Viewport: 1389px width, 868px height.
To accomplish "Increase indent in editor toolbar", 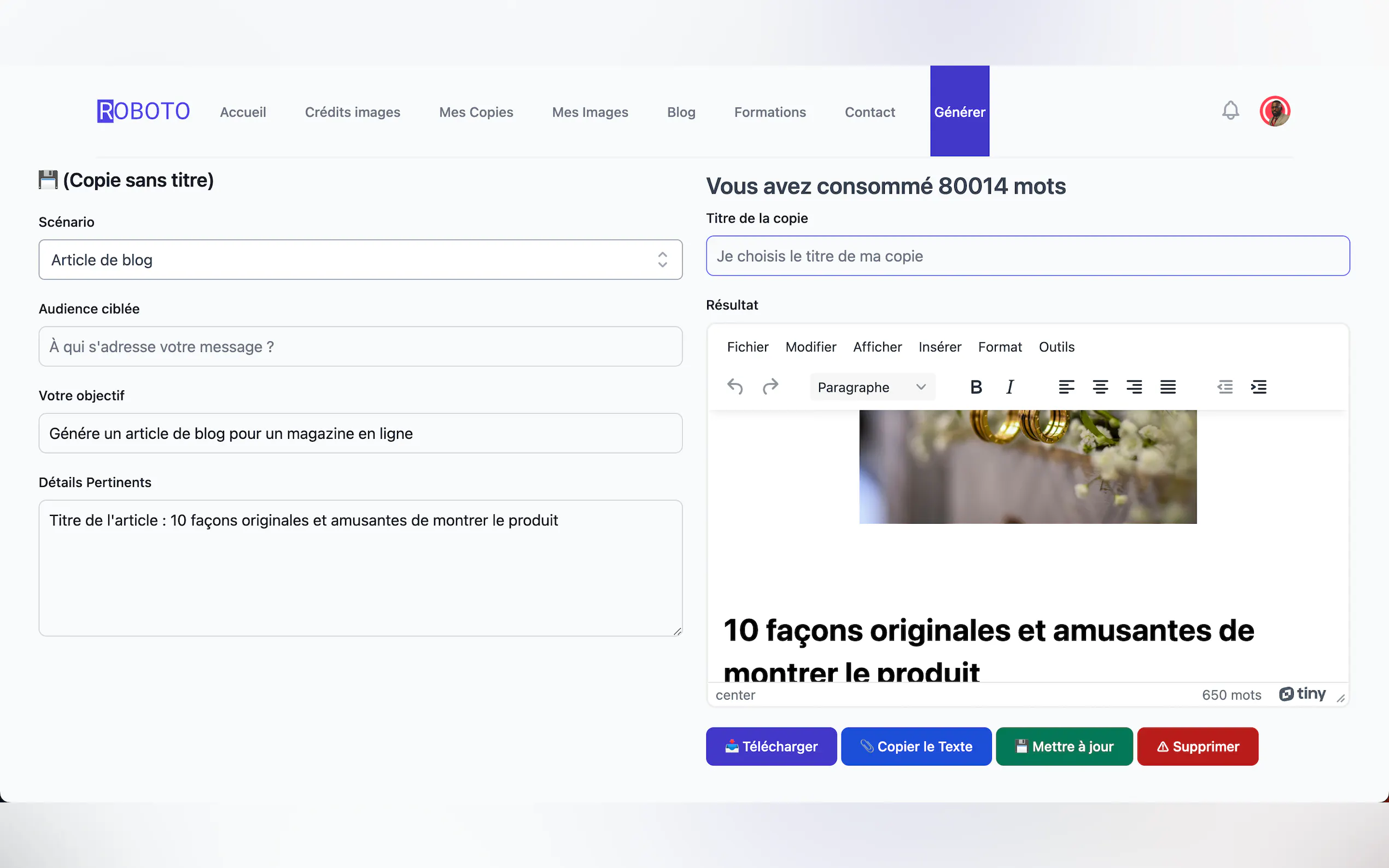I will [1259, 387].
